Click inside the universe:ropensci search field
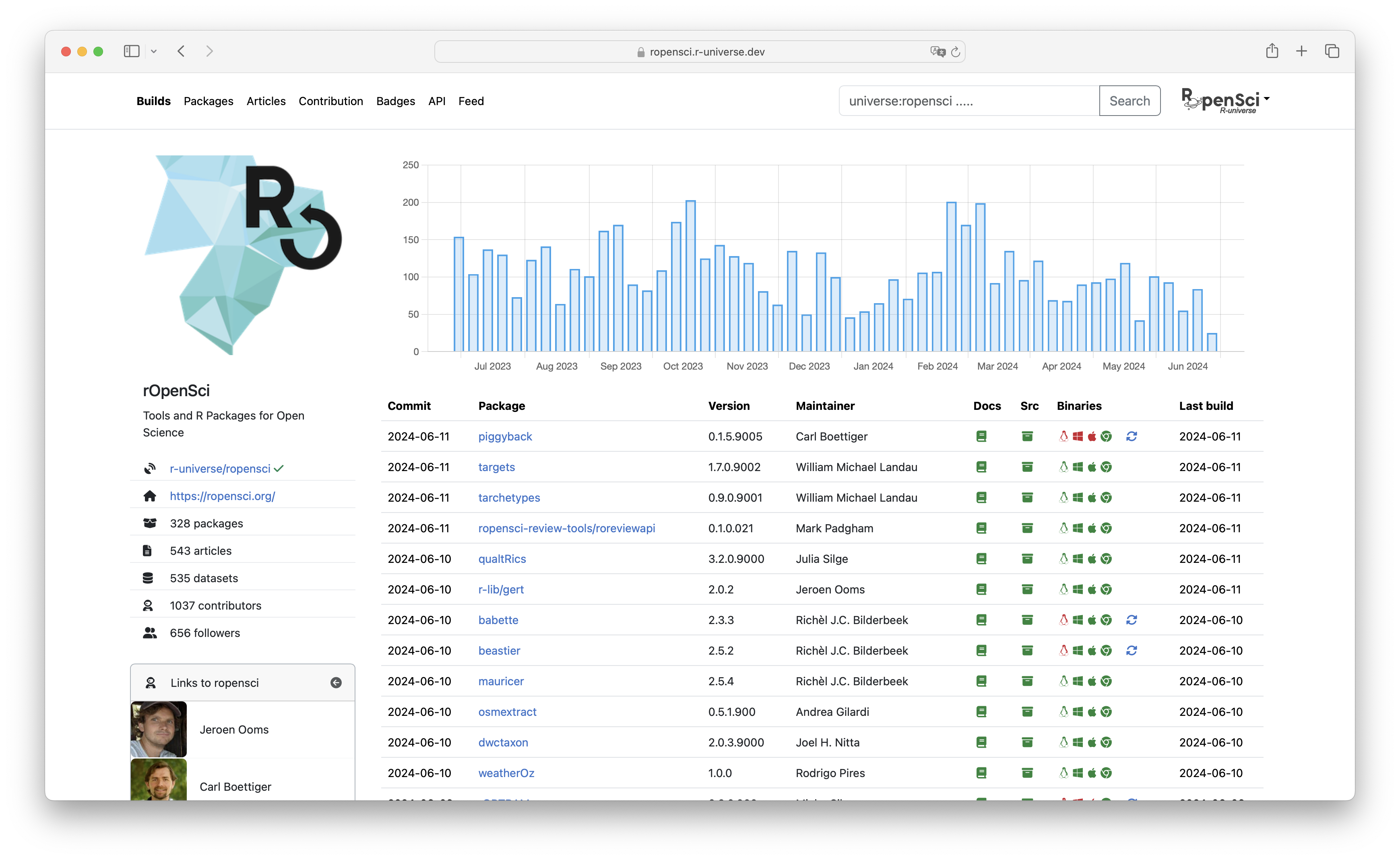1400x860 pixels. [x=967, y=101]
